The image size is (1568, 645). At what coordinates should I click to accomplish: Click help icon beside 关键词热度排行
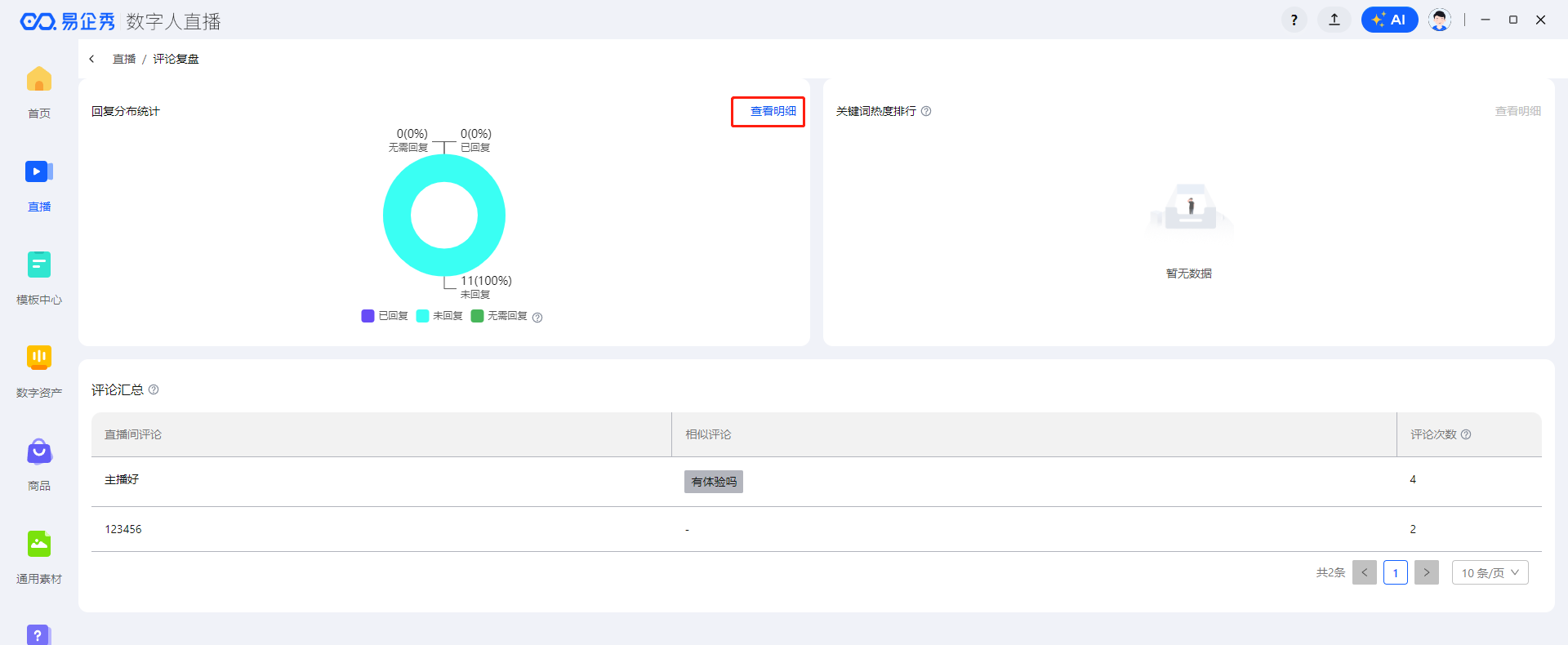click(x=926, y=111)
